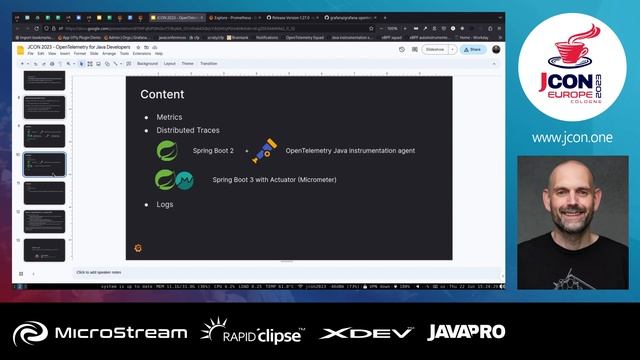Click the move-to-folder icon beside title
The width and height of the screenshot is (640, 360).
(147, 47)
